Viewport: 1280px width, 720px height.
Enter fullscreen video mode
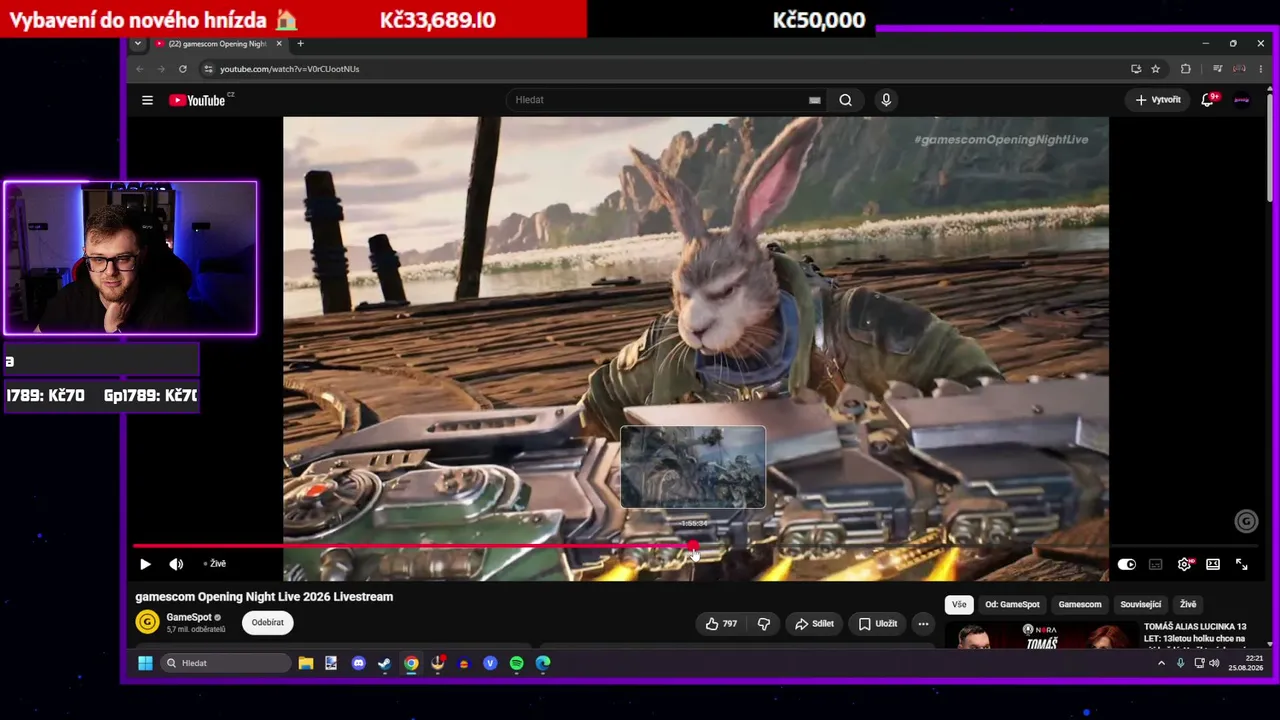click(1241, 564)
